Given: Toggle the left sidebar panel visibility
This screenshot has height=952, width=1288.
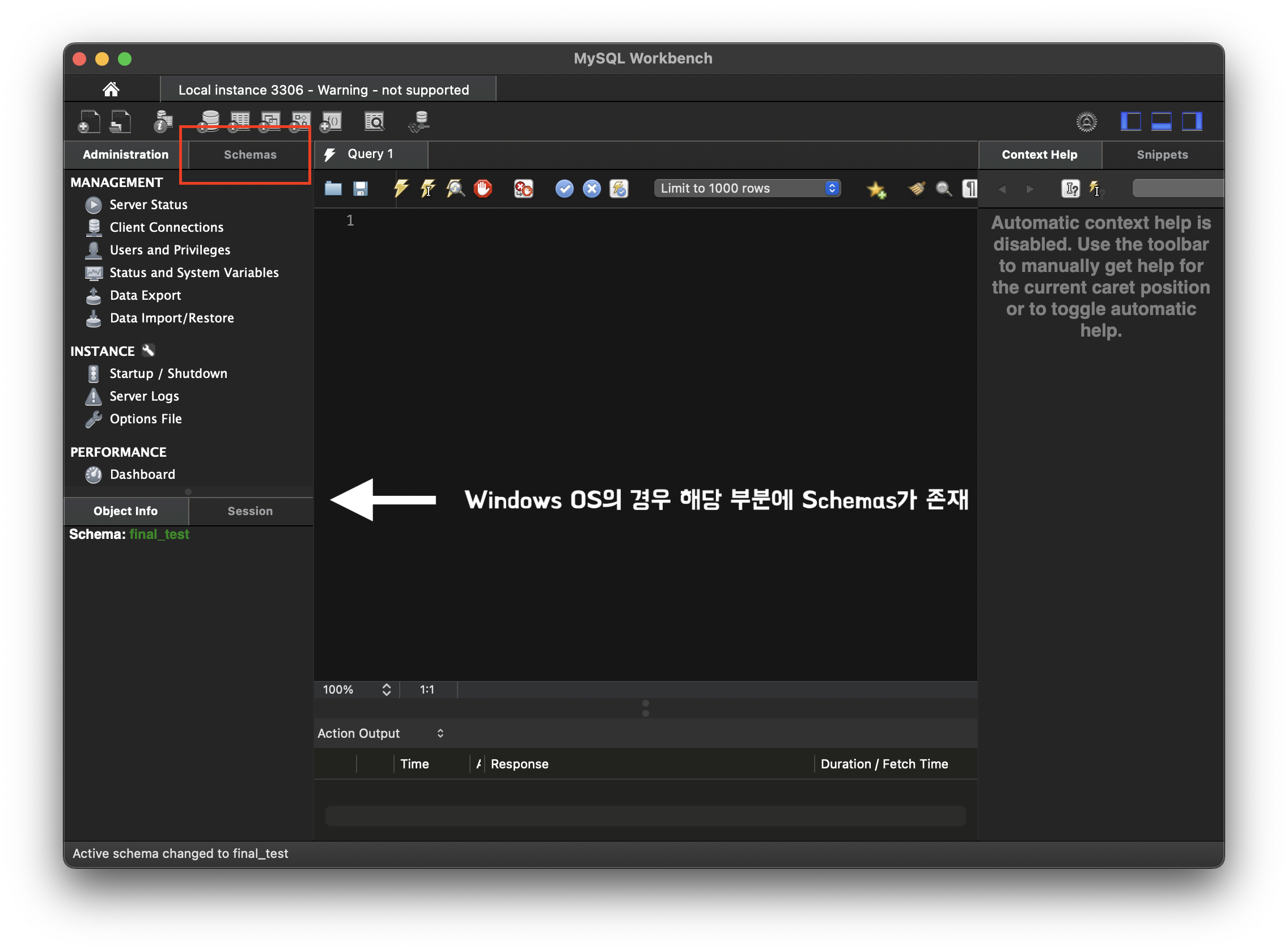Looking at the screenshot, I should click(1130, 122).
